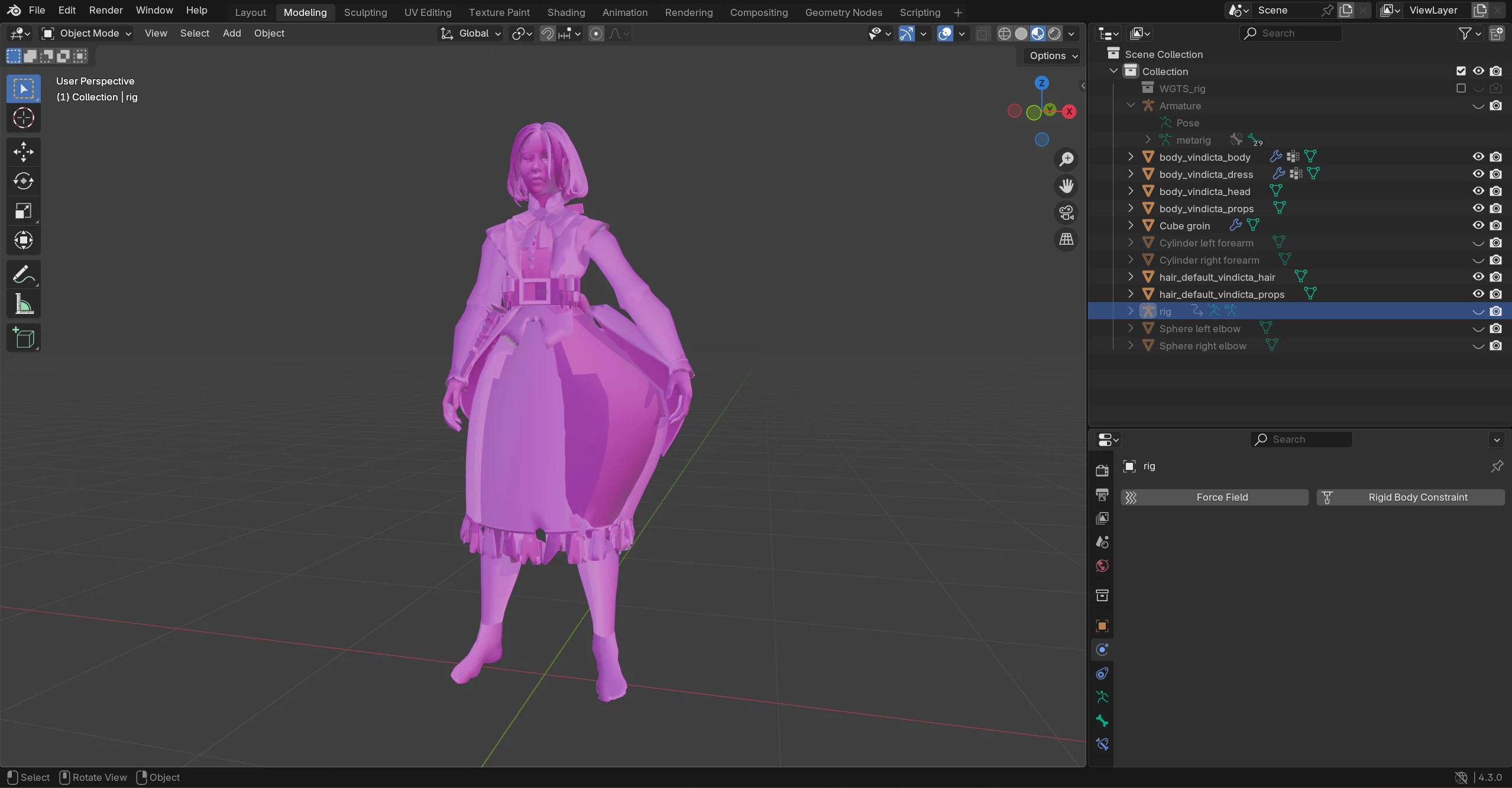Uncheck the Collection exclude checkbox
Screen dimensions: 1512x788
(1461, 71)
